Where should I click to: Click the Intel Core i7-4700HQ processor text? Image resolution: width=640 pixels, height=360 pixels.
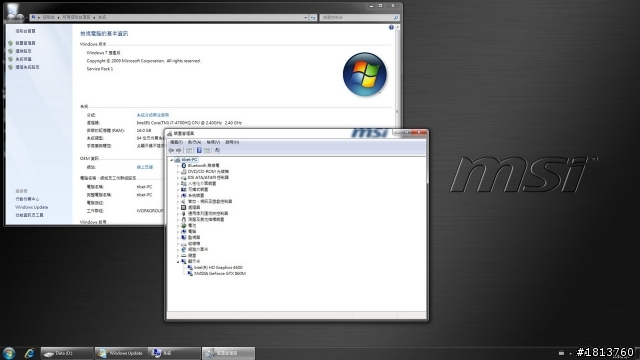tap(189, 123)
